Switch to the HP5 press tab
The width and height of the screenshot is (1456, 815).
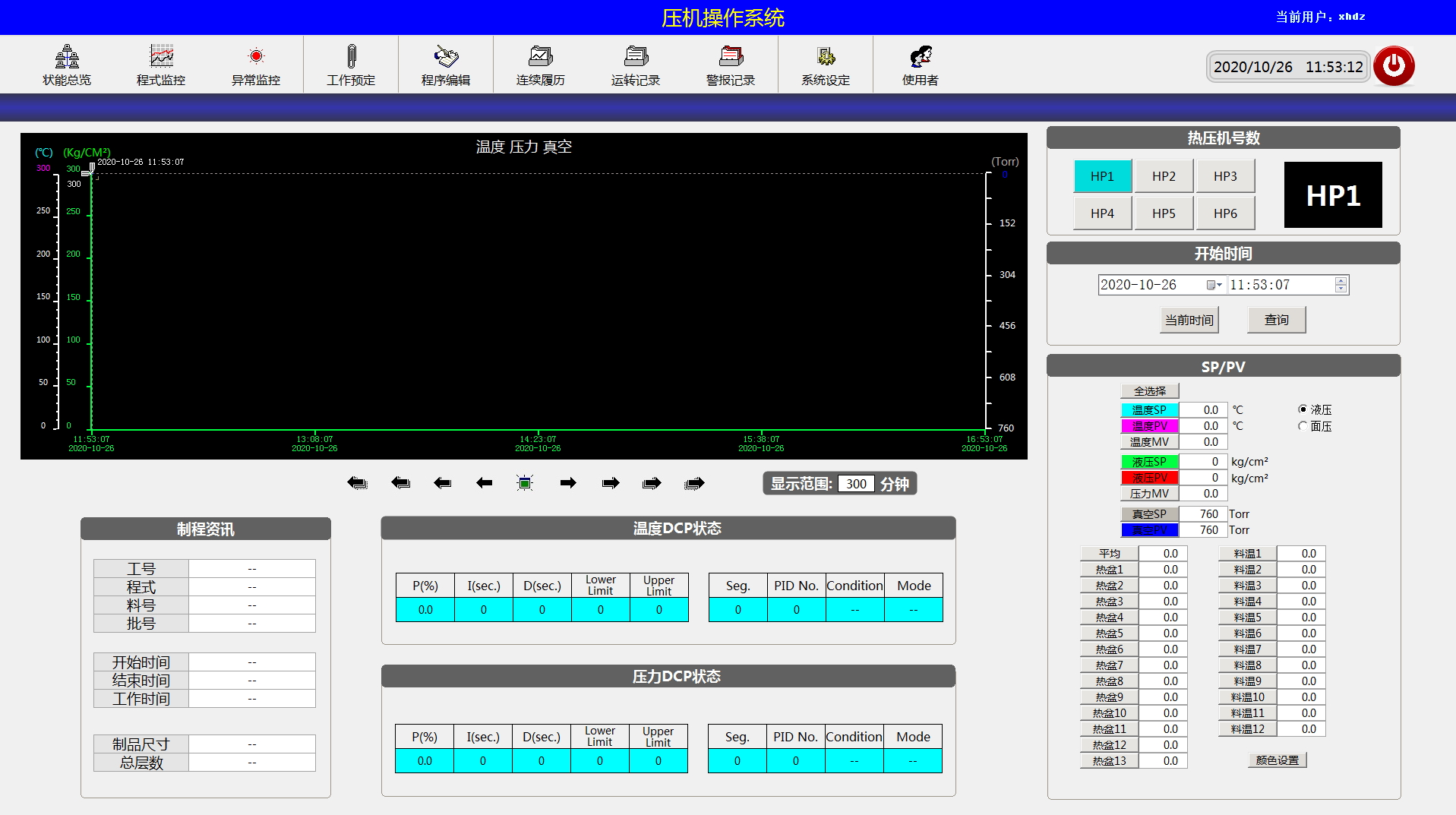click(1164, 213)
